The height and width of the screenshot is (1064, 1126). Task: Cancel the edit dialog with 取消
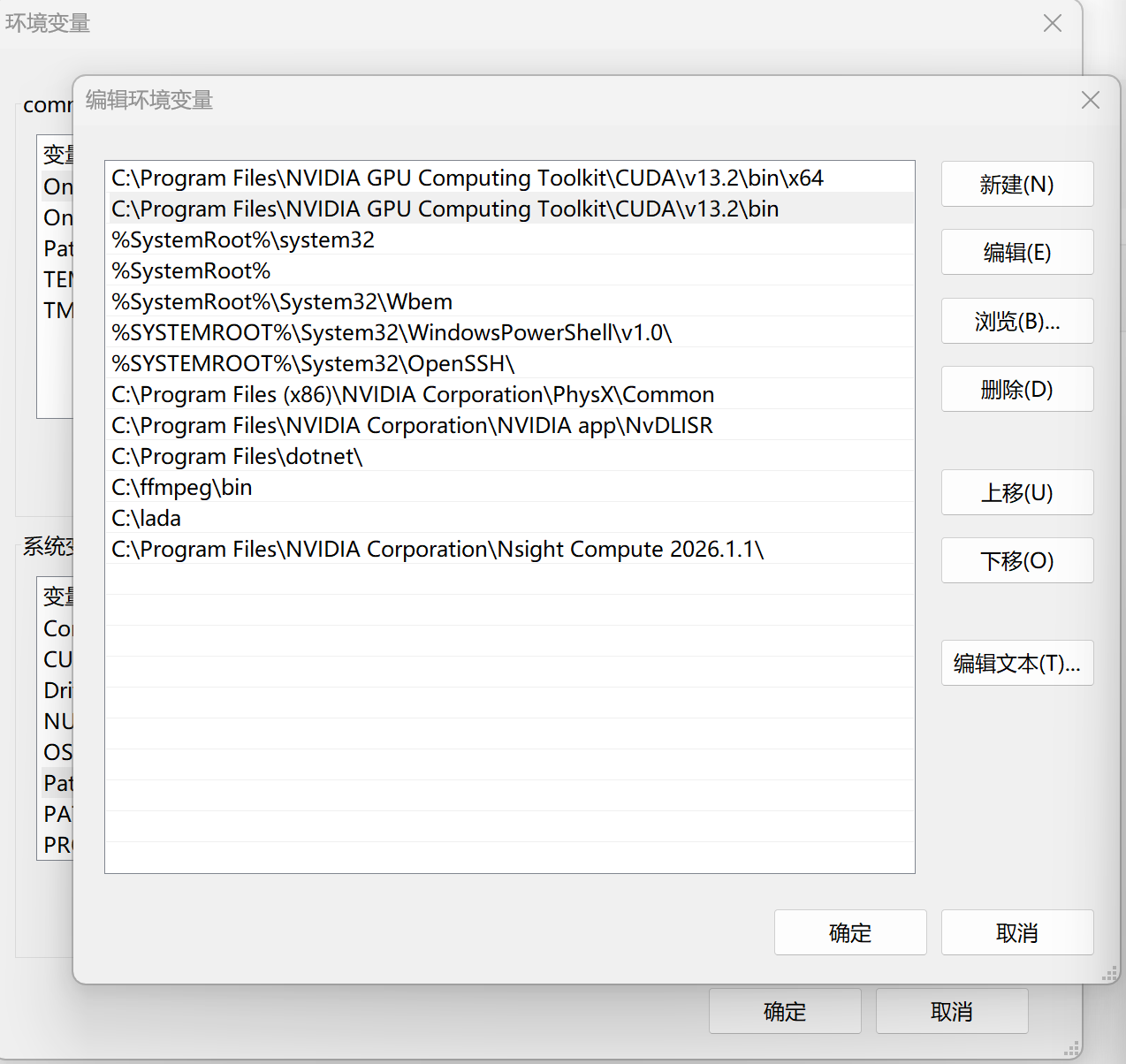pos(1017,932)
